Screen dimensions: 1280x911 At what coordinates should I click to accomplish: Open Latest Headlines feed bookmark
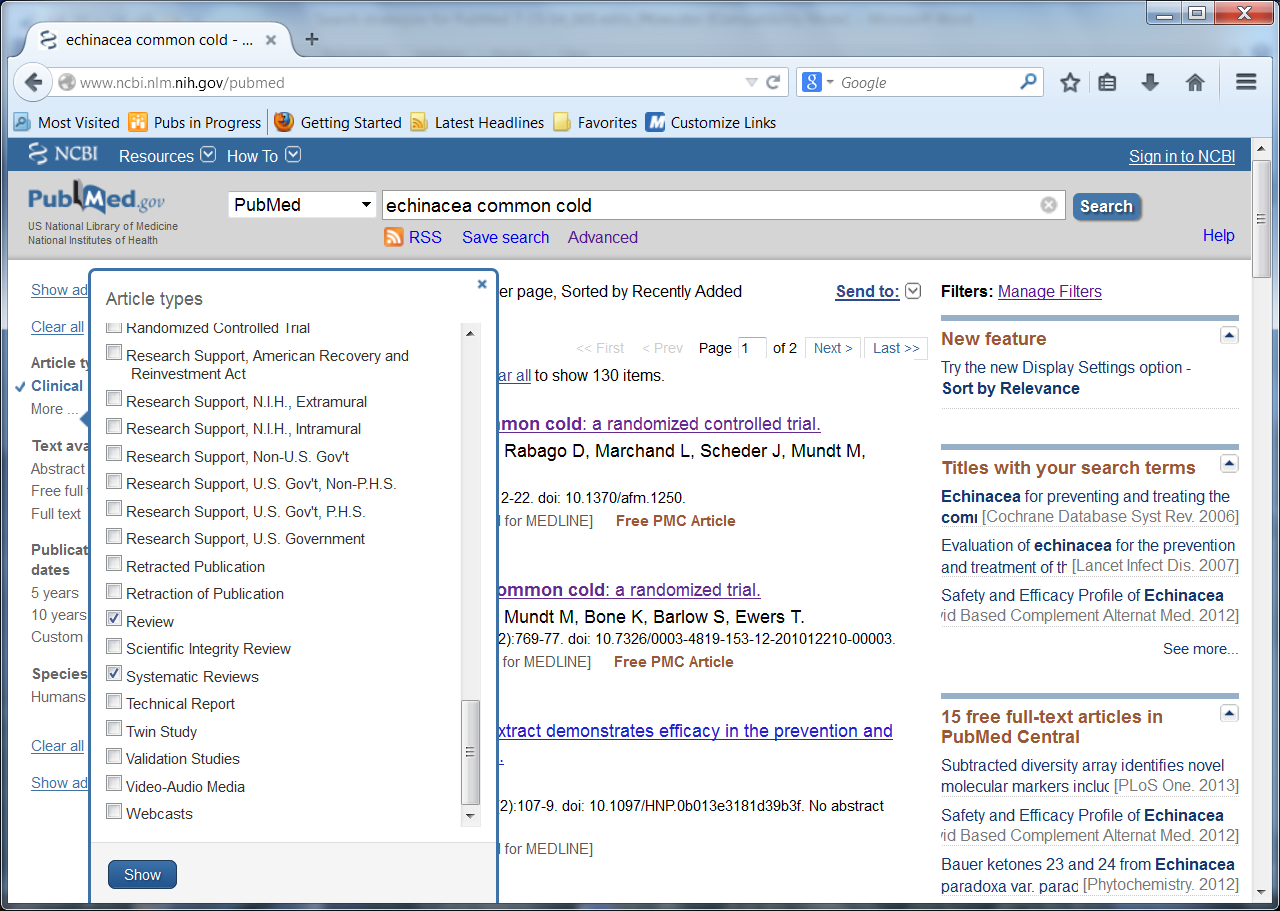[477, 122]
